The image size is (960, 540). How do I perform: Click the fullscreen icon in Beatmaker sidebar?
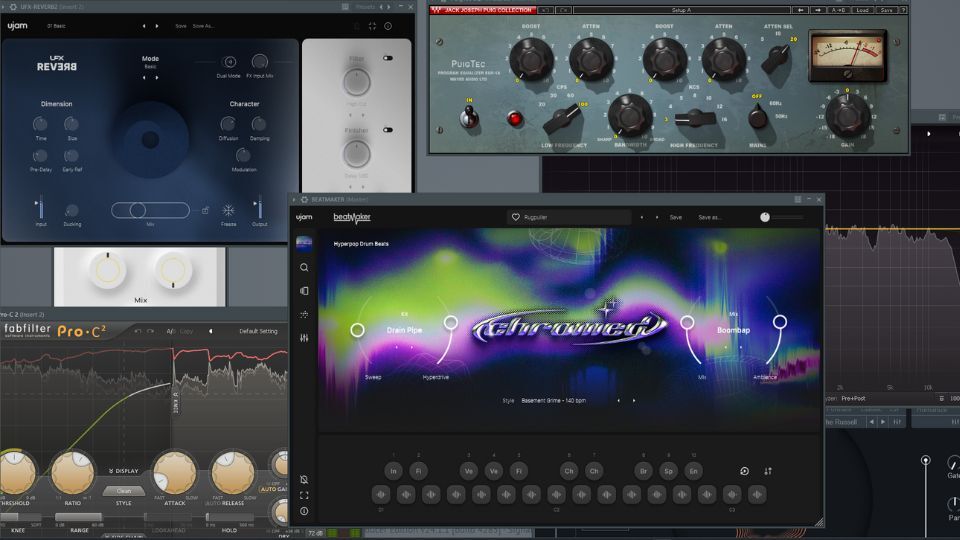coord(304,495)
